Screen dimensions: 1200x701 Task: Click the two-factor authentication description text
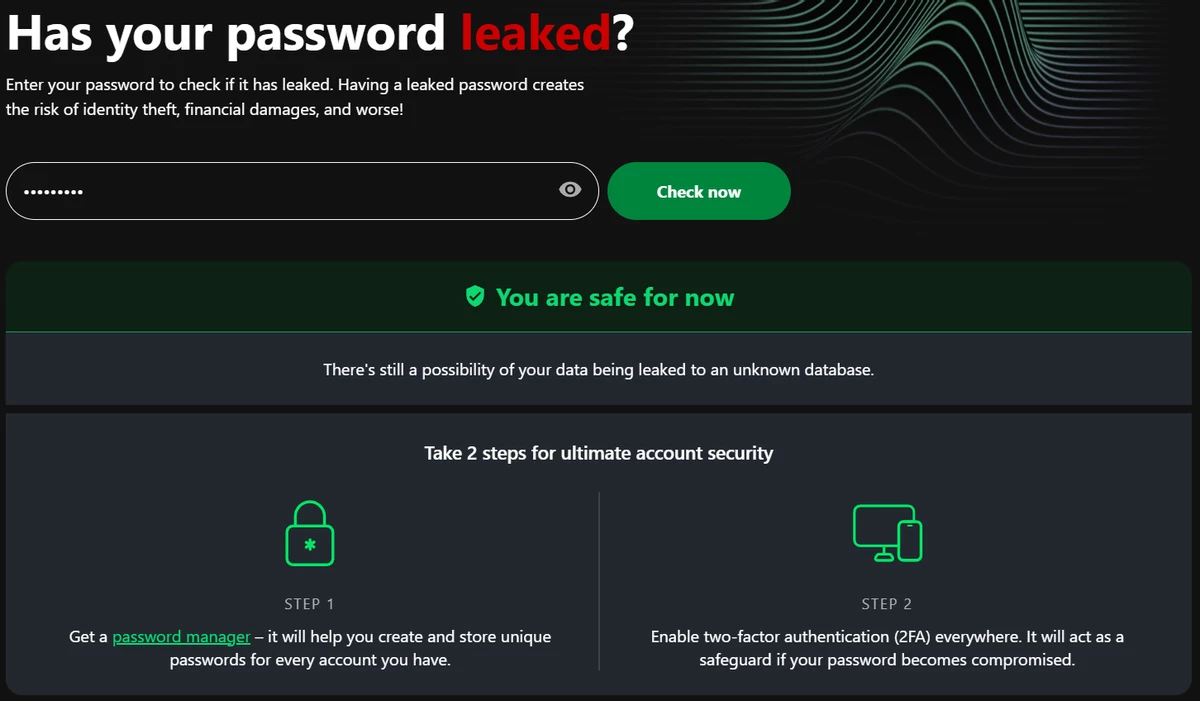tap(887, 648)
